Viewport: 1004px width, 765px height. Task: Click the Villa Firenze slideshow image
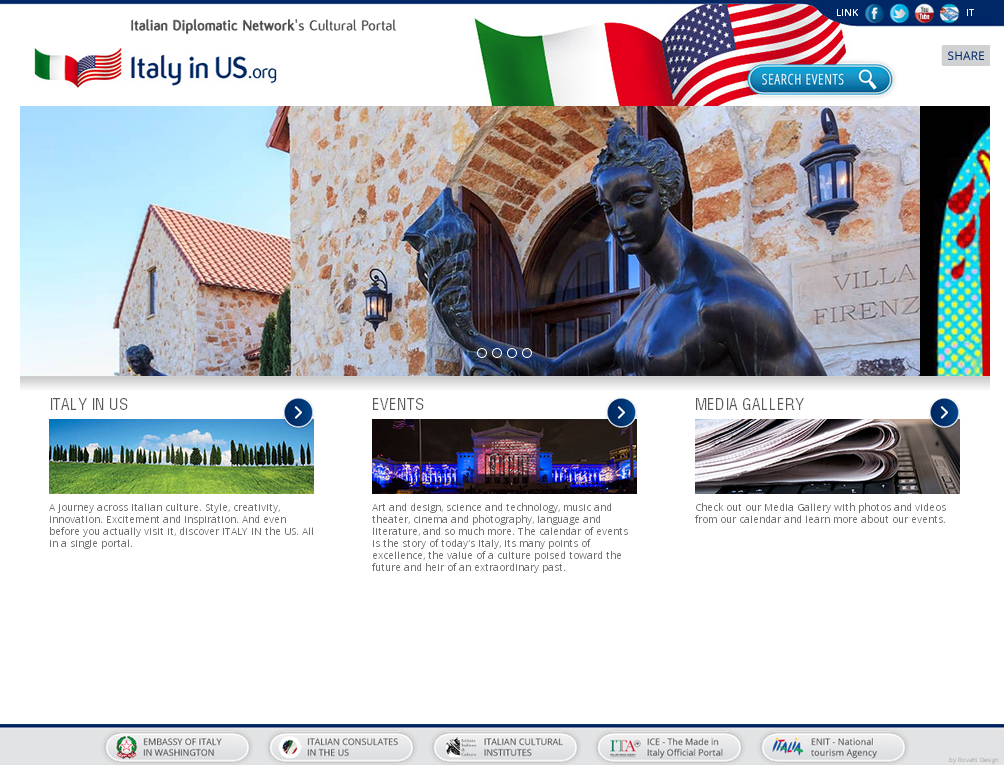pyautogui.click(x=470, y=241)
